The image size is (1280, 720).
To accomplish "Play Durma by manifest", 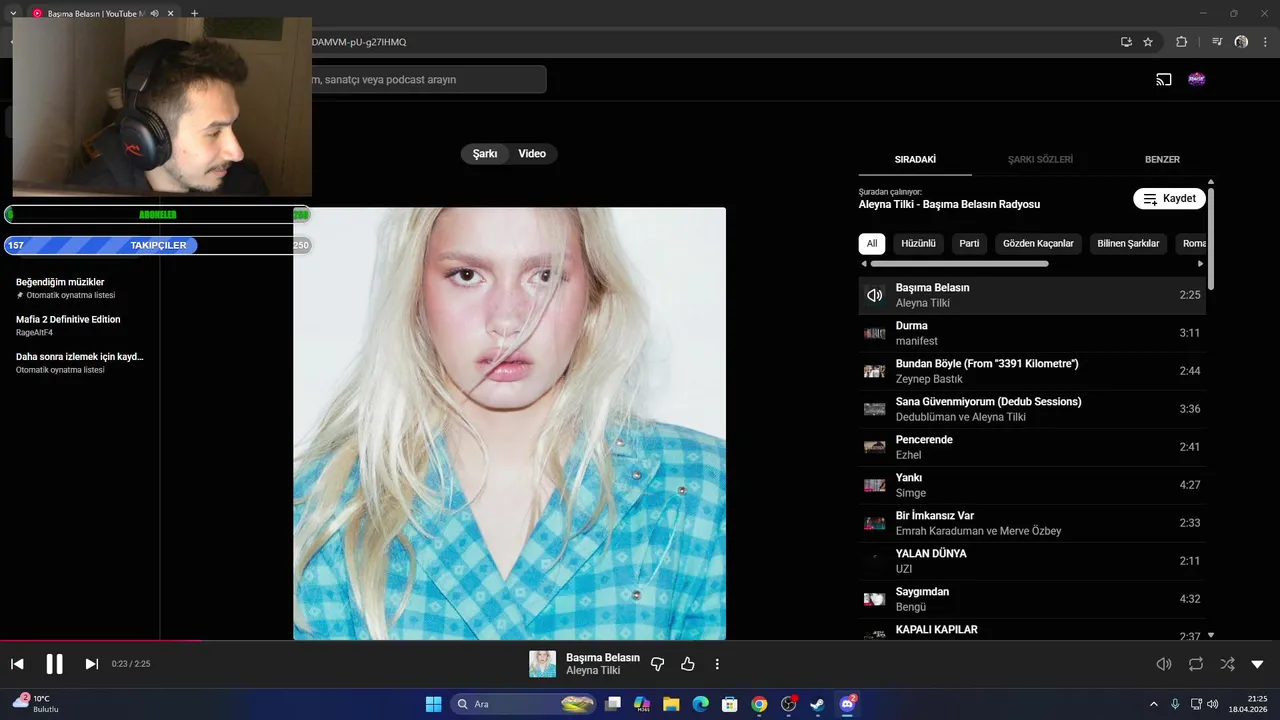I will point(1032,333).
